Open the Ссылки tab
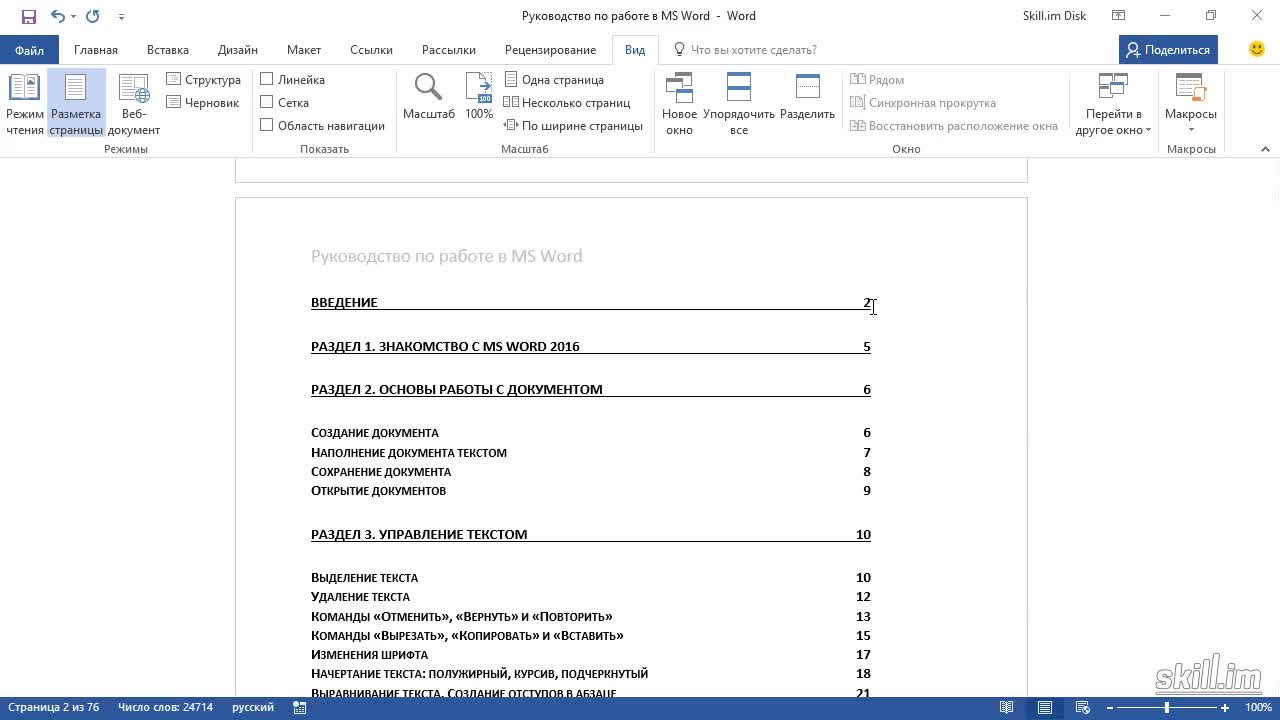The height and width of the screenshot is (720, 1280). 371,50
